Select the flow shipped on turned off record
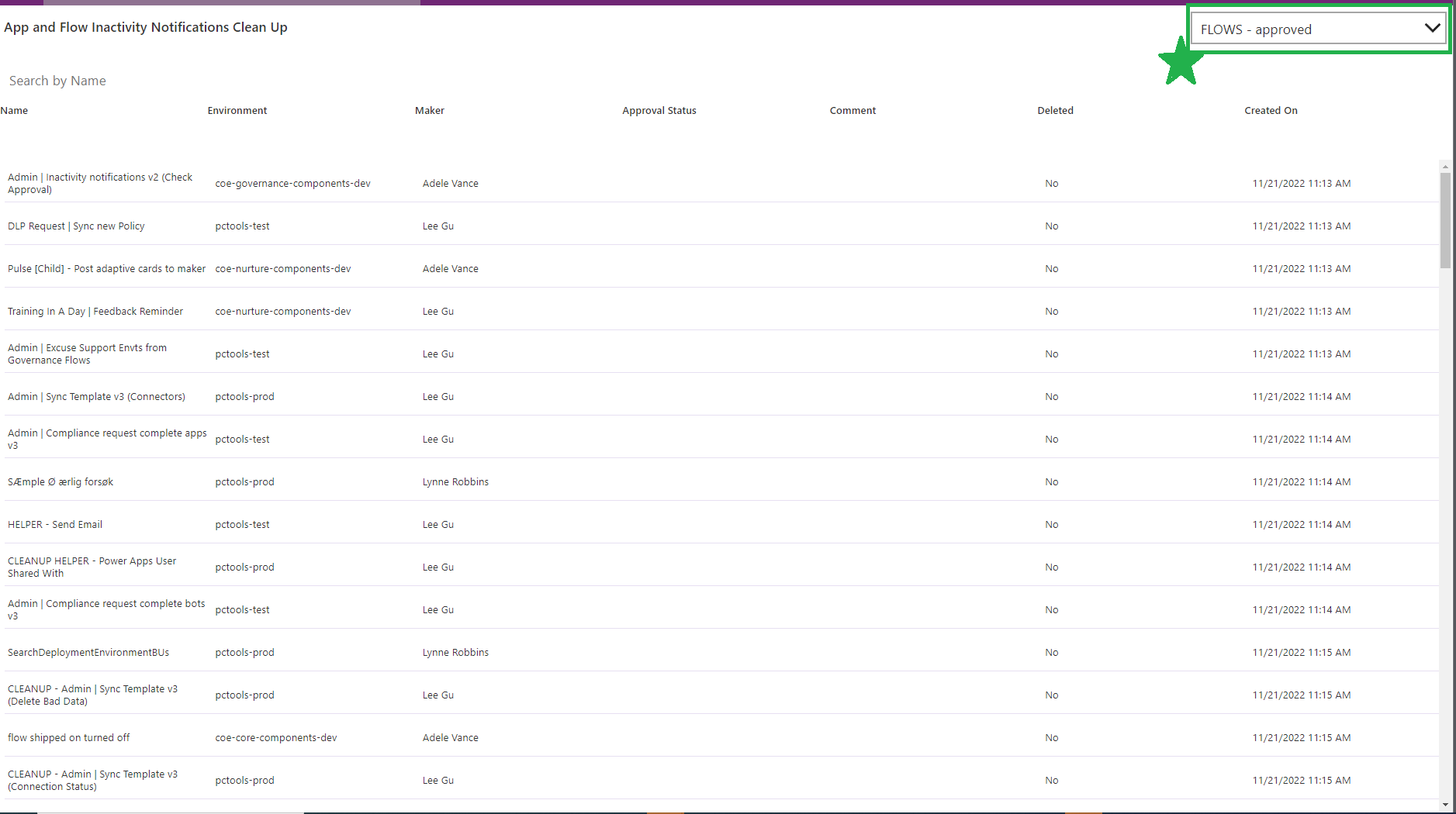 (x=68, y=737)
